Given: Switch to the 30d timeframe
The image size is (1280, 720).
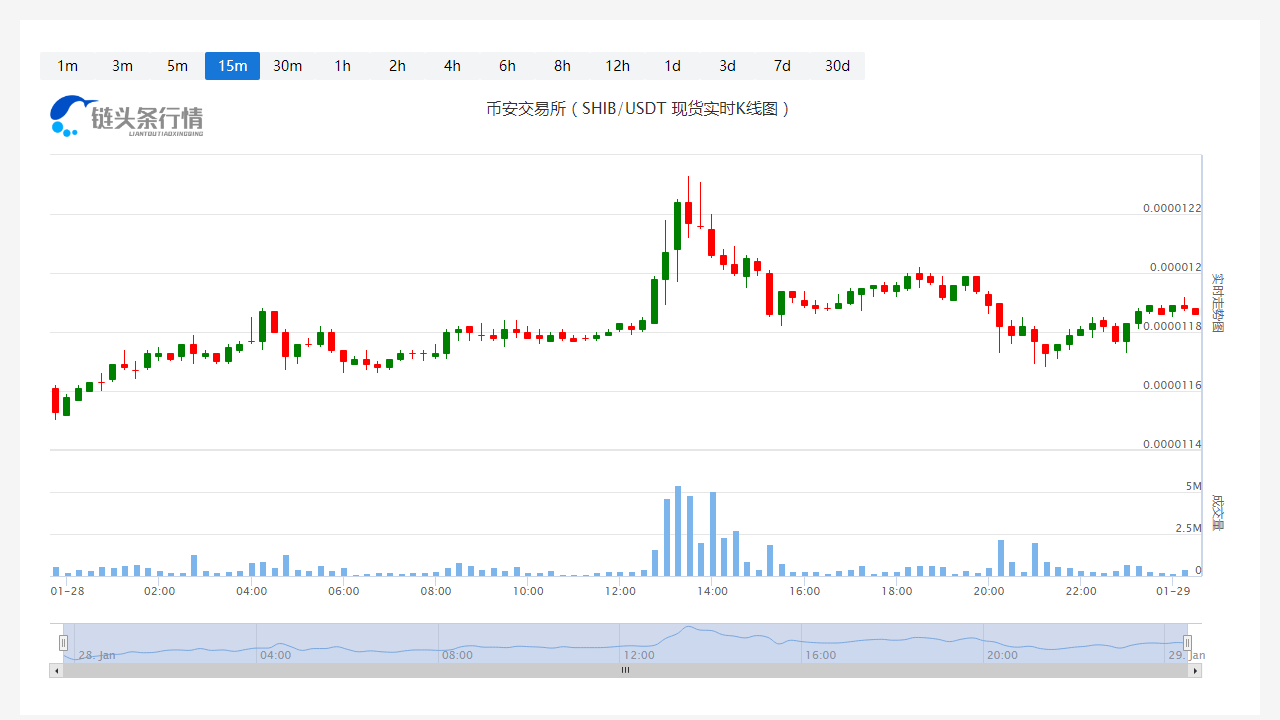Looking at the screenshot, I should 837,66.
